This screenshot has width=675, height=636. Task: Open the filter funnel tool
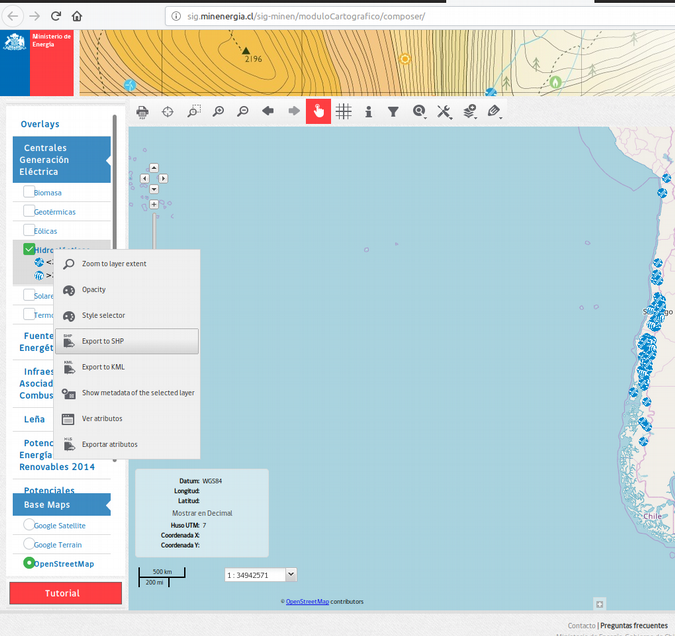(x=393, y=112)
